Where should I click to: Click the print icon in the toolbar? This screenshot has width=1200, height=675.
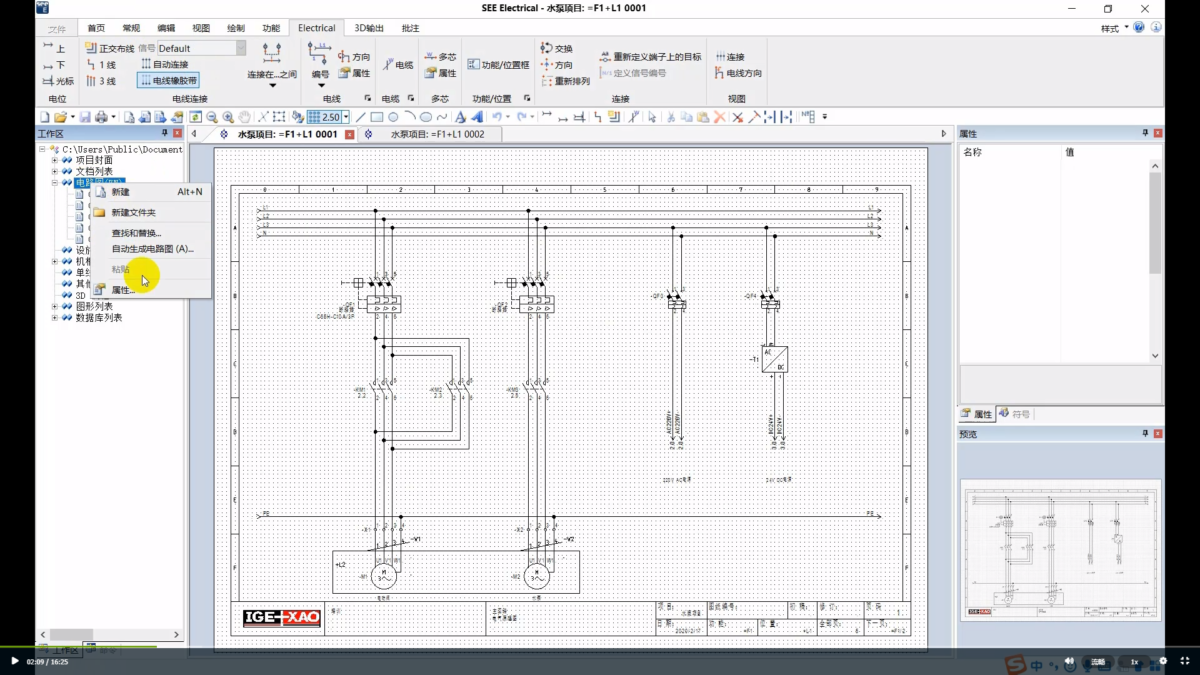(102, 117)
